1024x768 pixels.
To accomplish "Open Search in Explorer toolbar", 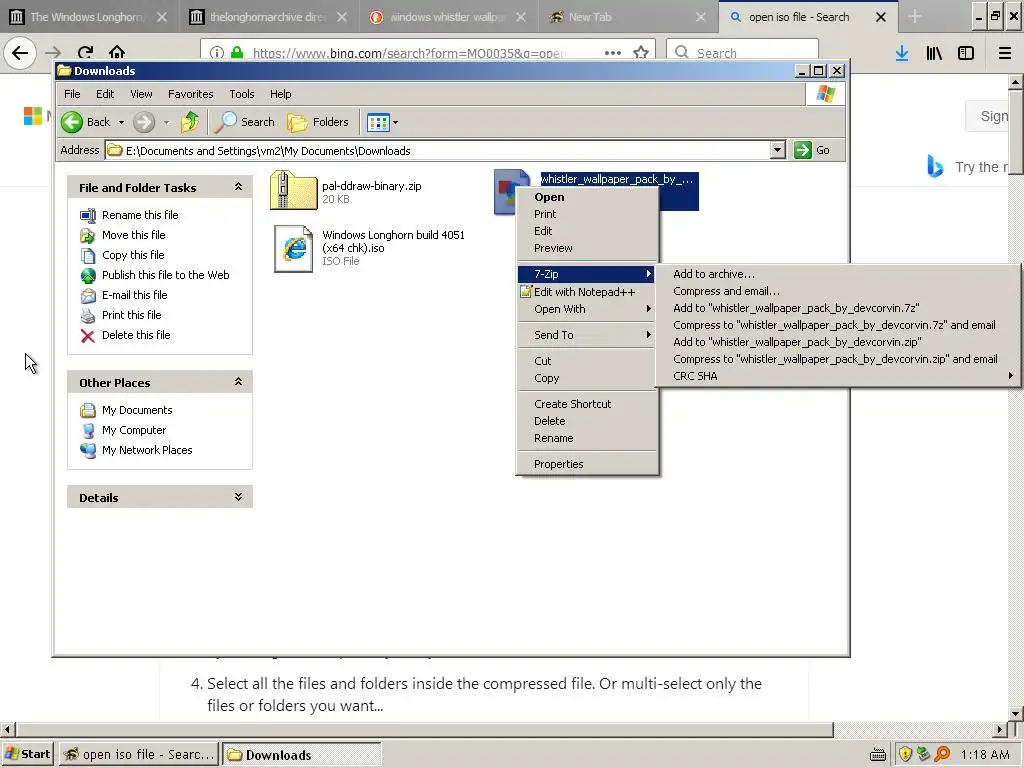I will [246, 122].
